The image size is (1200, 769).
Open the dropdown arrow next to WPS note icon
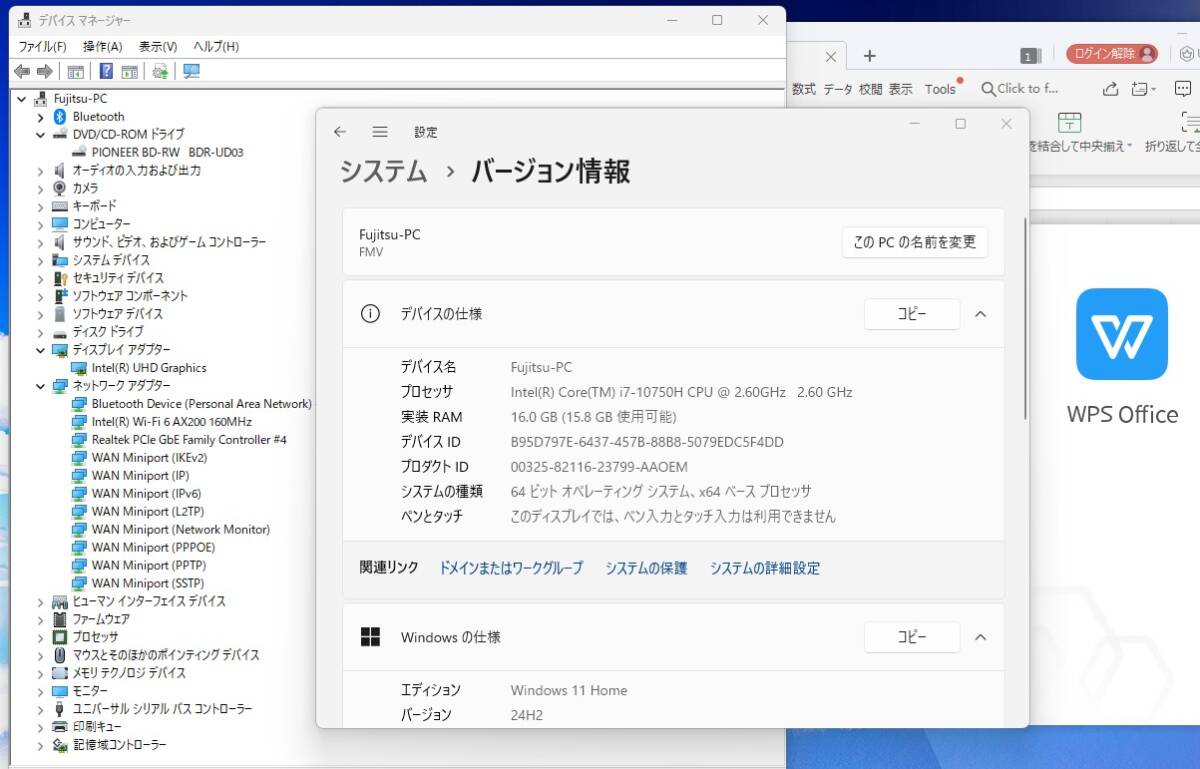(1153, 89)
